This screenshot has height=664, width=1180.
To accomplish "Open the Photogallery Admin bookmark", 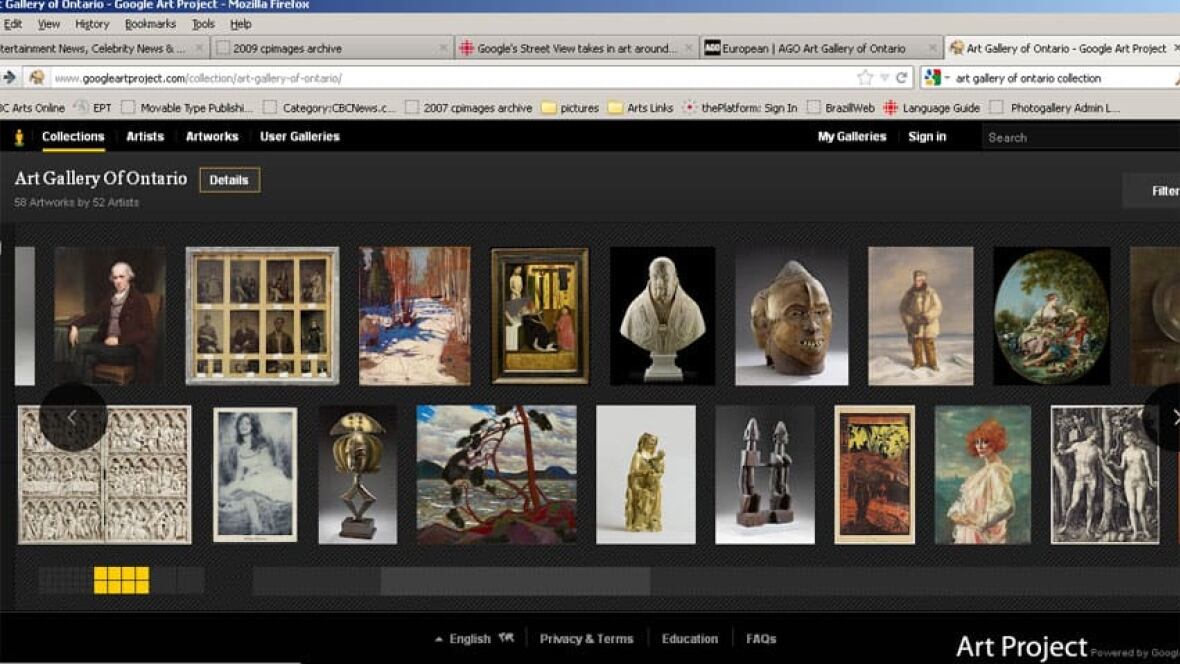I will (1055, 108).
